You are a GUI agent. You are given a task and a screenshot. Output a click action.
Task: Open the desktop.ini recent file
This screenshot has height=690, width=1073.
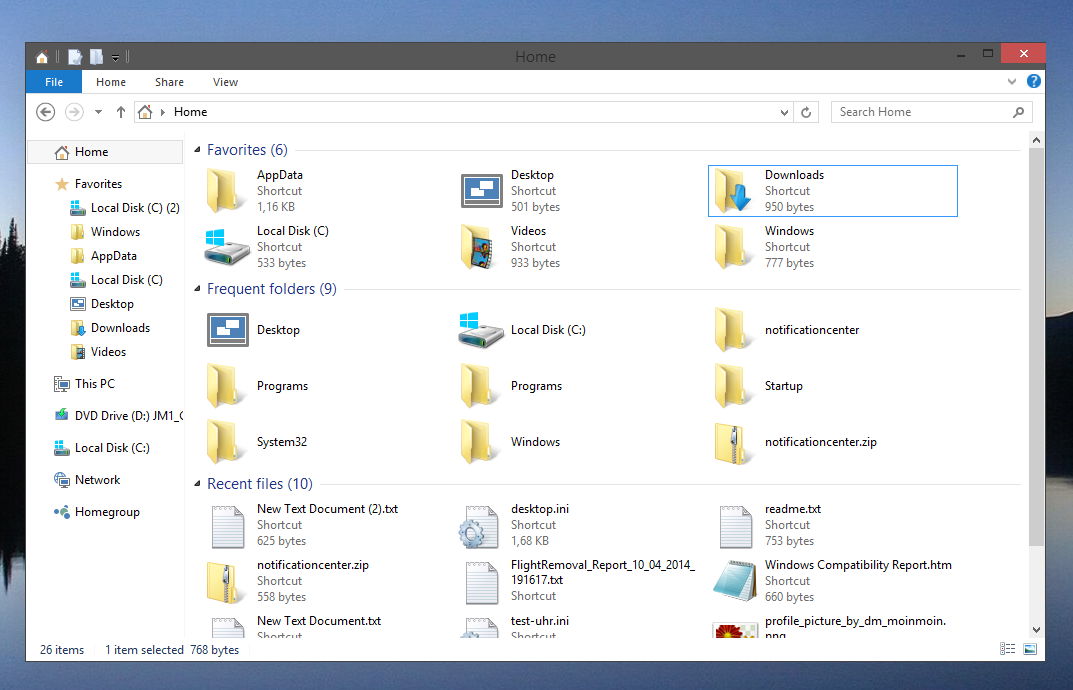514,525
